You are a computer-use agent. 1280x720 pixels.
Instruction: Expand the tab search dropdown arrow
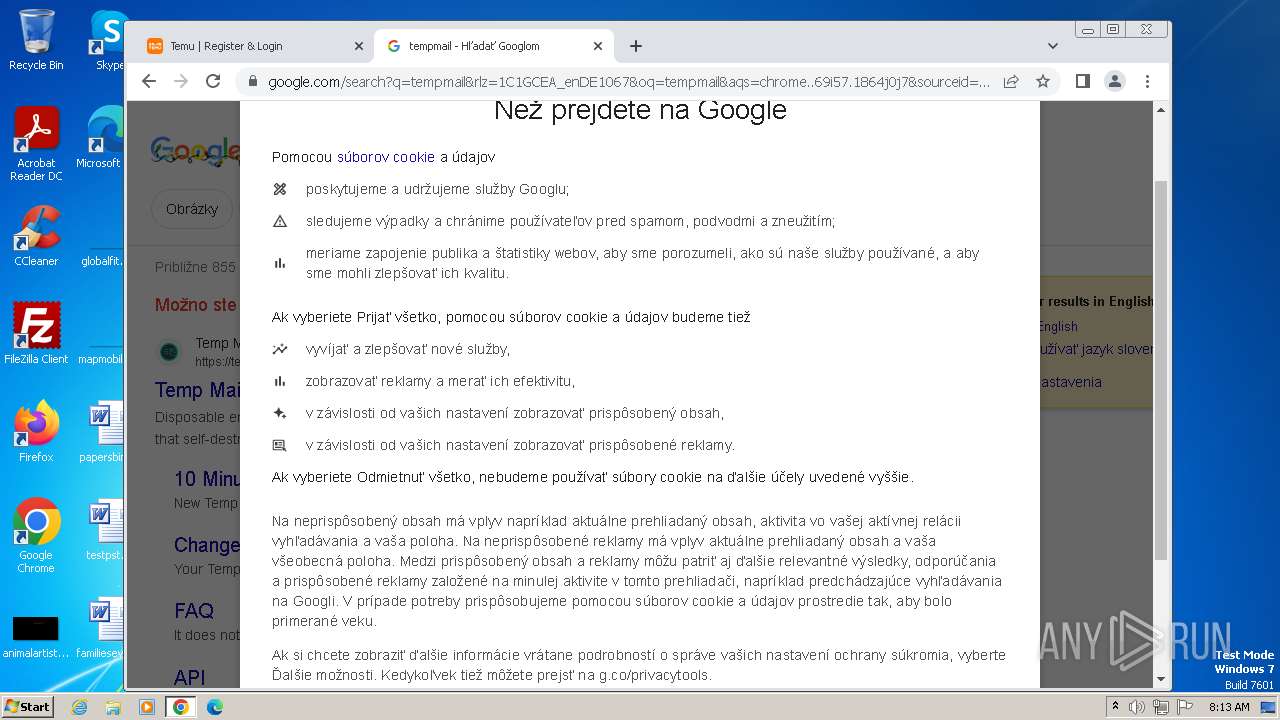coord(1052,46)
